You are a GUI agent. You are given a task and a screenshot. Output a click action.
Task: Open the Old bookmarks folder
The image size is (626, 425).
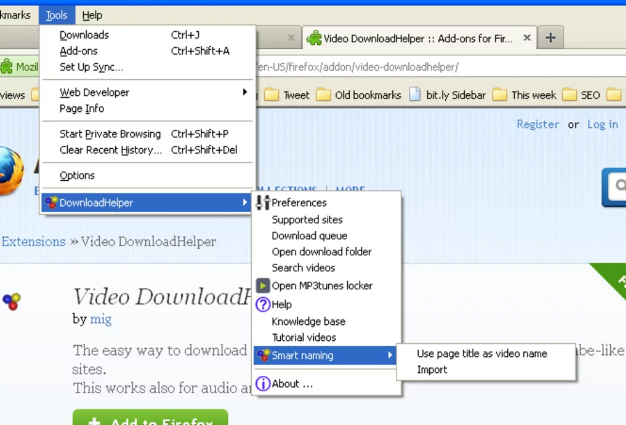pos(359,95)
